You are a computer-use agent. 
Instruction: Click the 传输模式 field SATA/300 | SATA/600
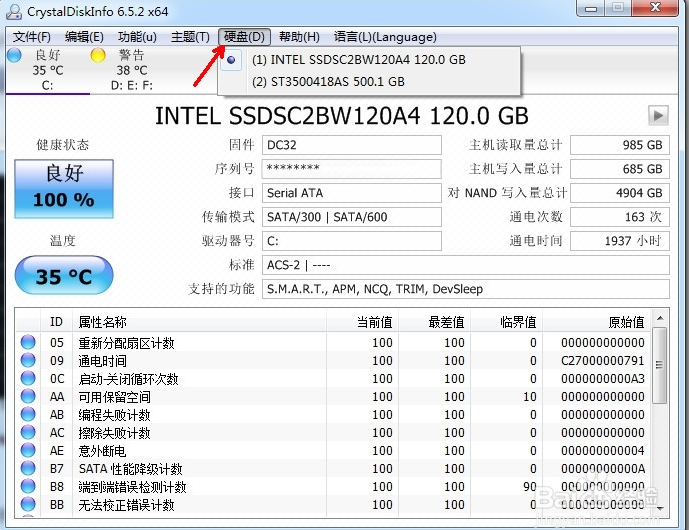point(352,217)
